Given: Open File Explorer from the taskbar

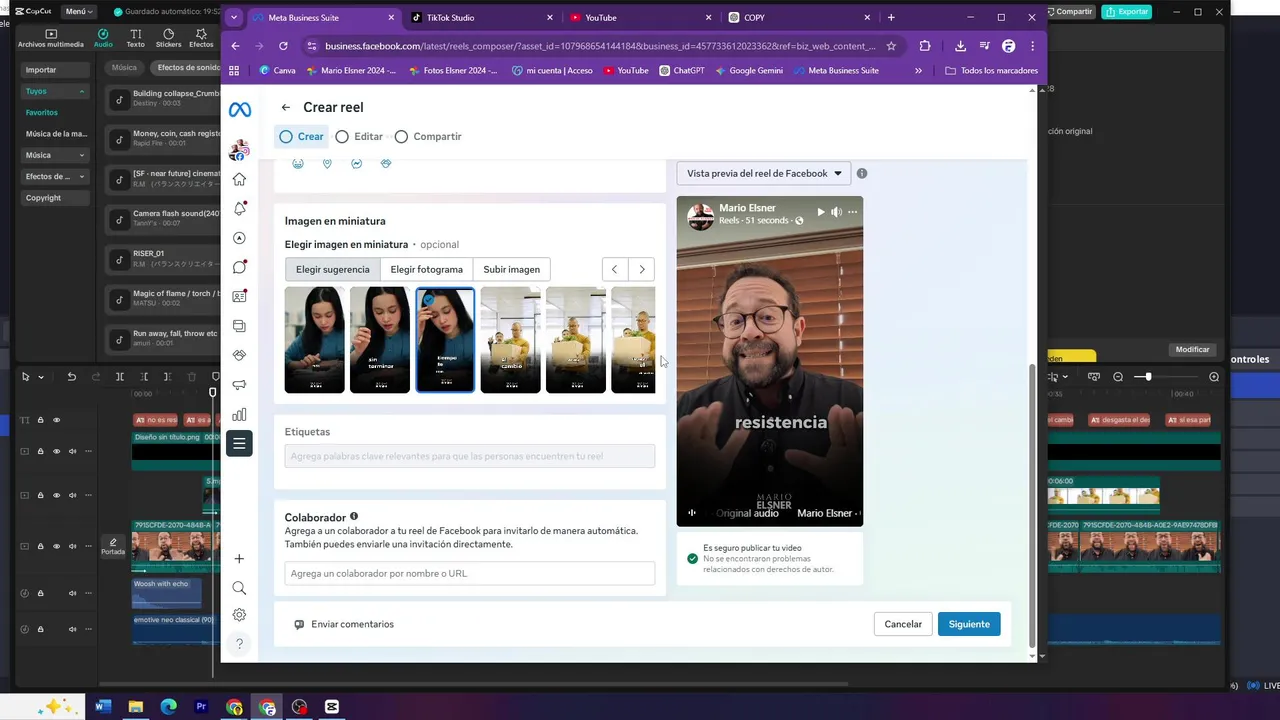Looking at the screenshot, I should point(135,707).
